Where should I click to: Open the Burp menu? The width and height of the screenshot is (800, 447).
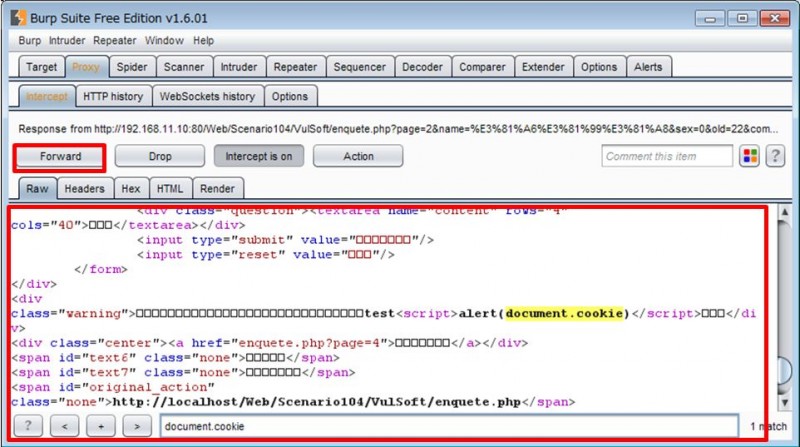coord(30,40)
